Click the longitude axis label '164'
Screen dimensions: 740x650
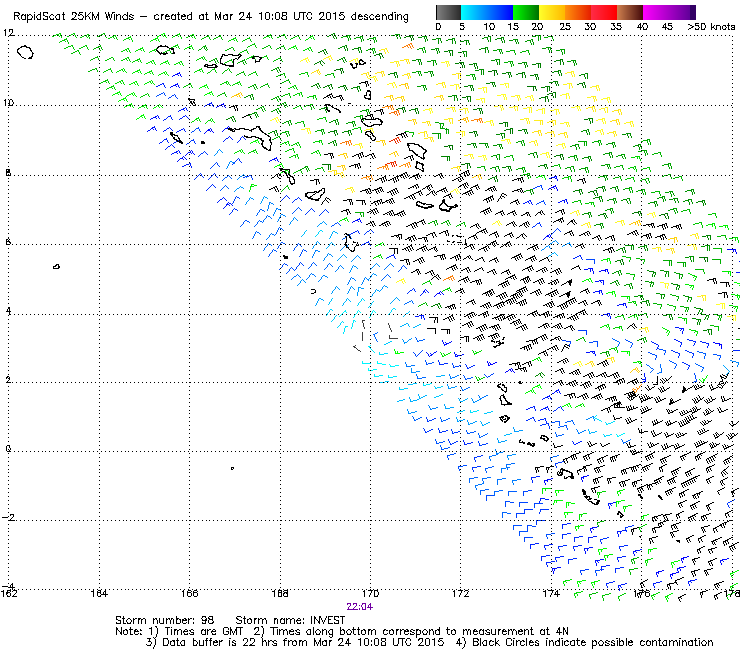(99, 593)
